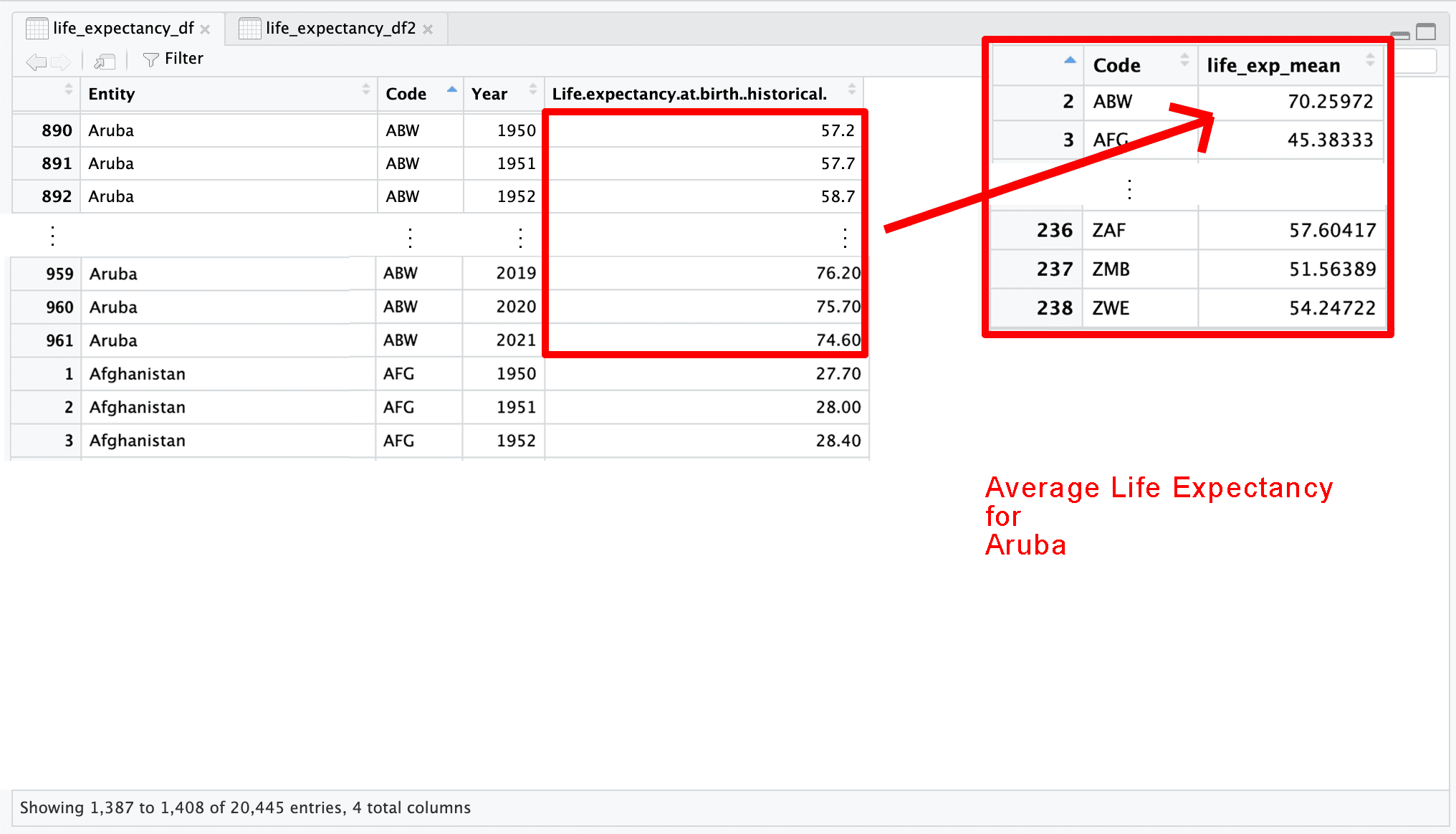Minimize the data viewer pane

pyautogui.click(x=1399, y=34)
